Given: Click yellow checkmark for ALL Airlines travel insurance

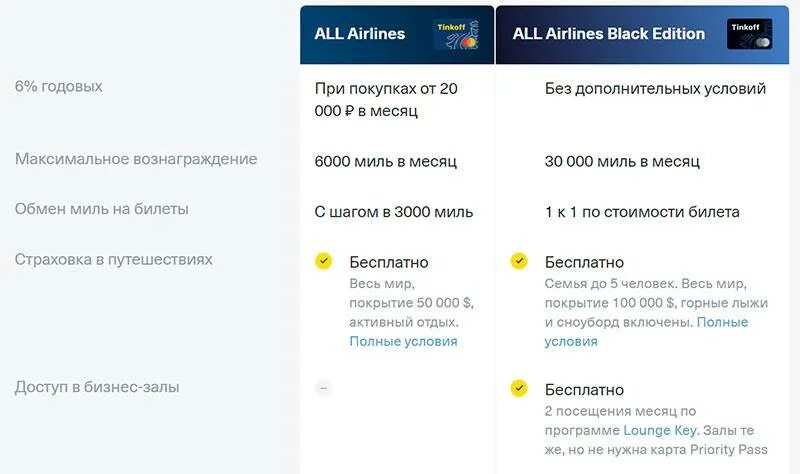Looking at the screenshot, I should pos(323,261).
